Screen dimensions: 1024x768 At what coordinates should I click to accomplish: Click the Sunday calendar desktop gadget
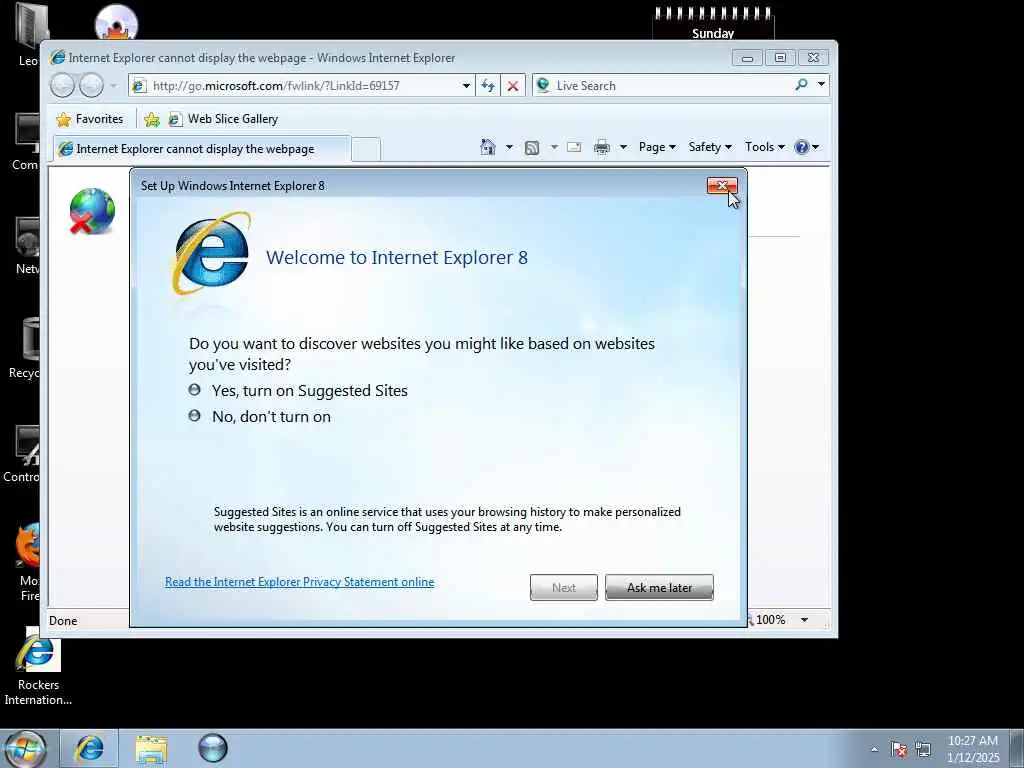[713, 24]
